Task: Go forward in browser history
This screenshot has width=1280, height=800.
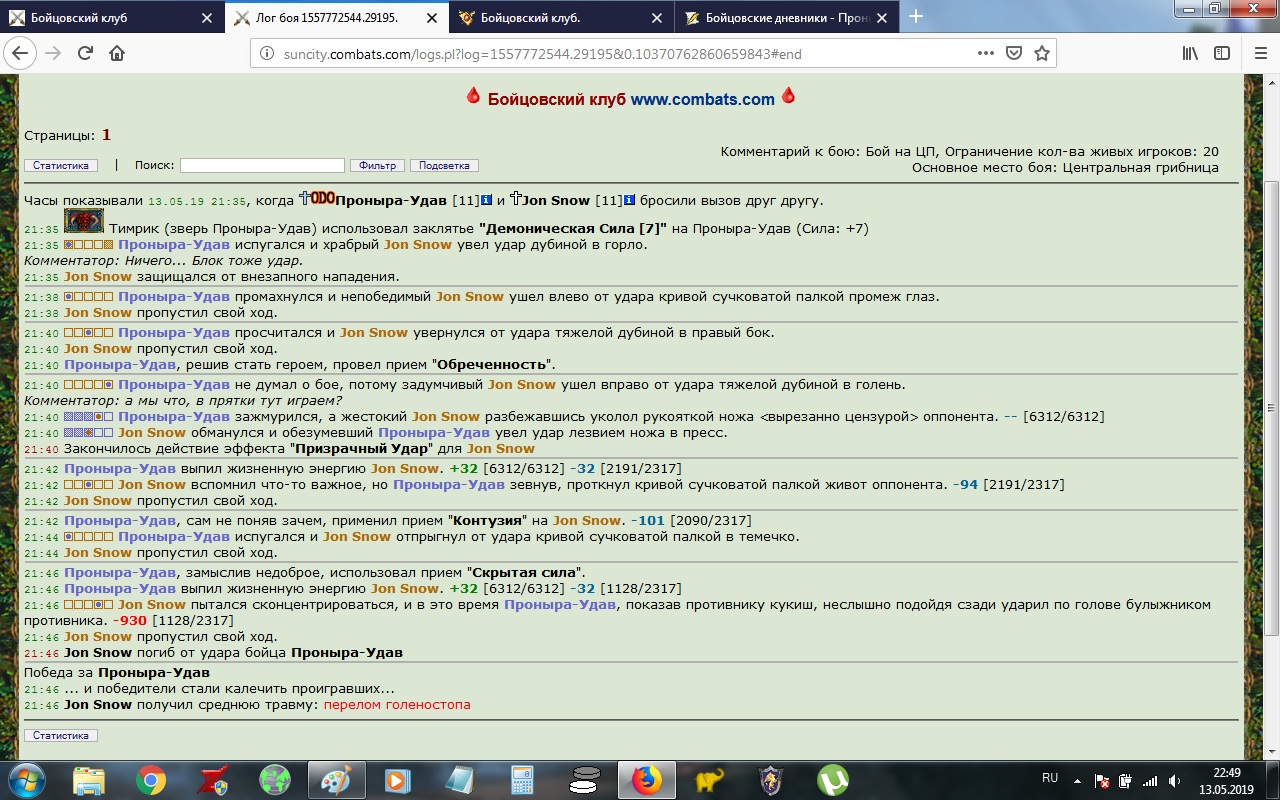Action: [54, 53]
